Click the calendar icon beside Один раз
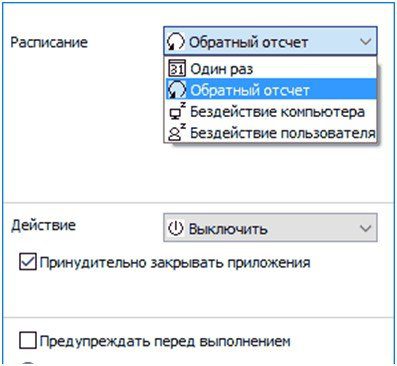The image size is (397, 366). (177, 69)
